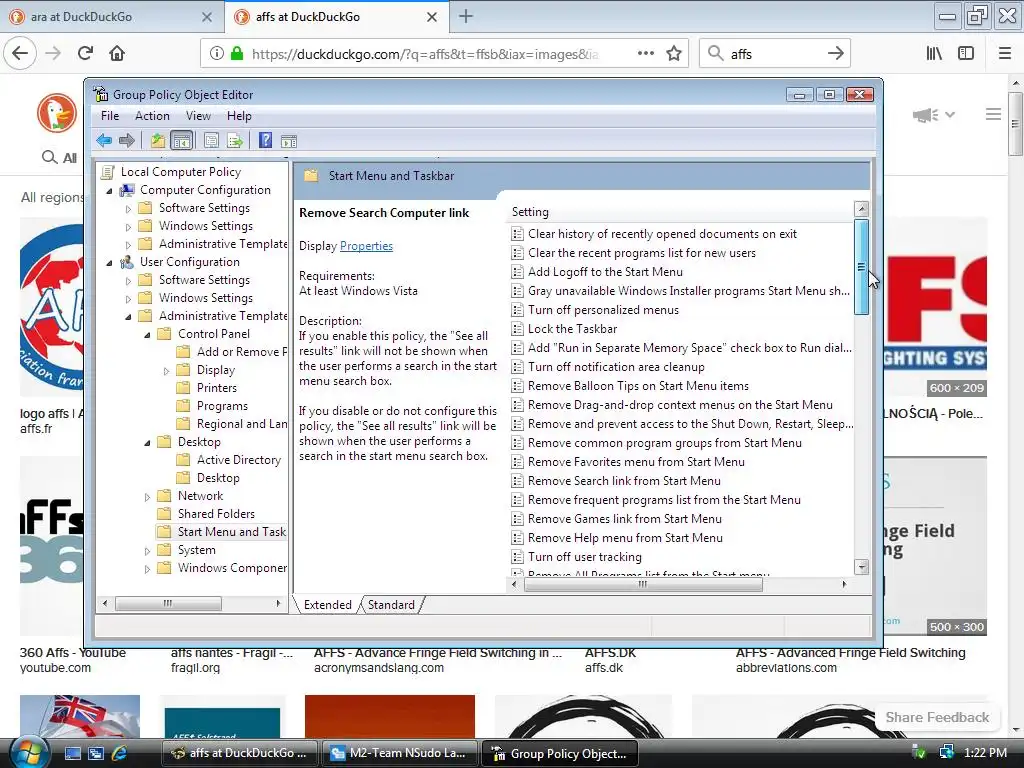Expand Windows Components tree node
The width and height of the screenshot is (1024, 768).
(x=147, y=569)
